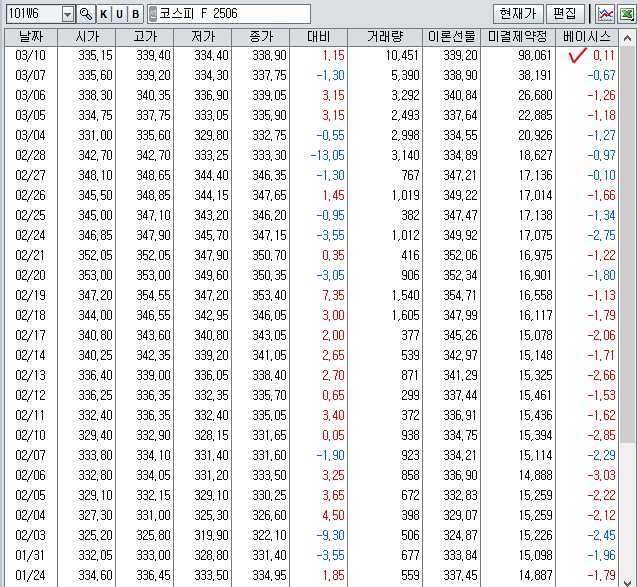Expand the 101W6 code dropdown arrow
The width and height of the screenshot is (638, 587).
tap(67, 14)
